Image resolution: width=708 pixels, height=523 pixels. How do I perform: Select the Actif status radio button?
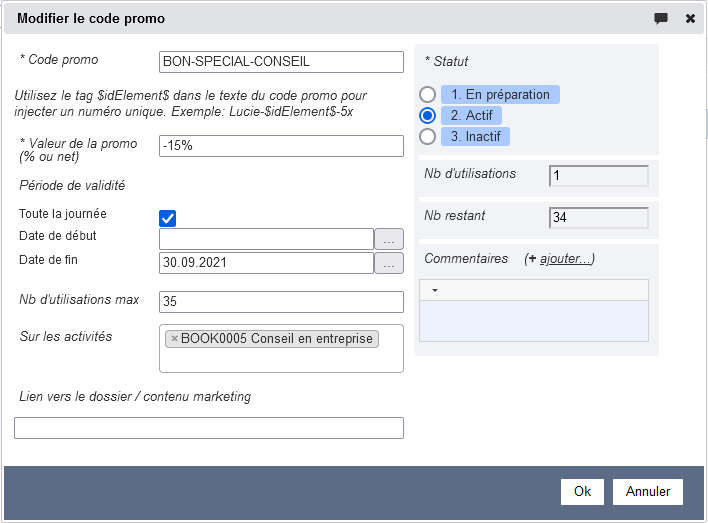[x=428, y=115]
